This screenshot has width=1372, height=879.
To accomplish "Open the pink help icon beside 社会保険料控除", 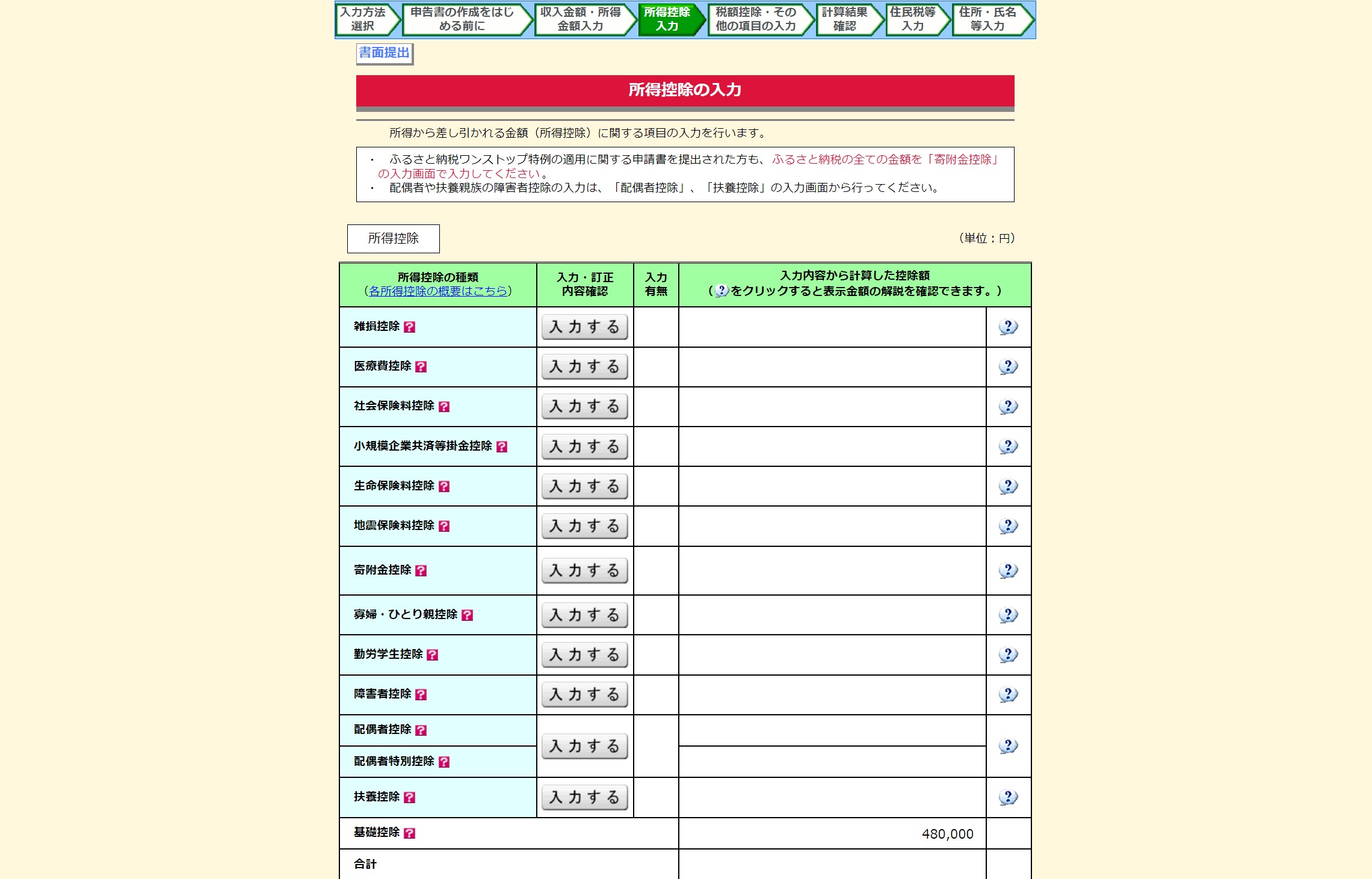I will click(x=444, y=406).
